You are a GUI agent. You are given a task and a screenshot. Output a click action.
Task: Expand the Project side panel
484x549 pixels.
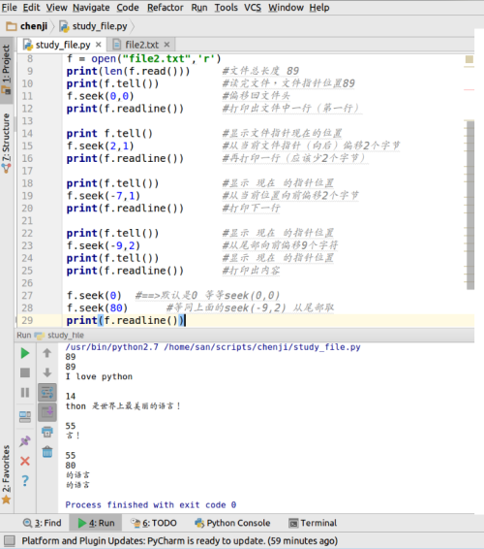(x=6, y=69)
